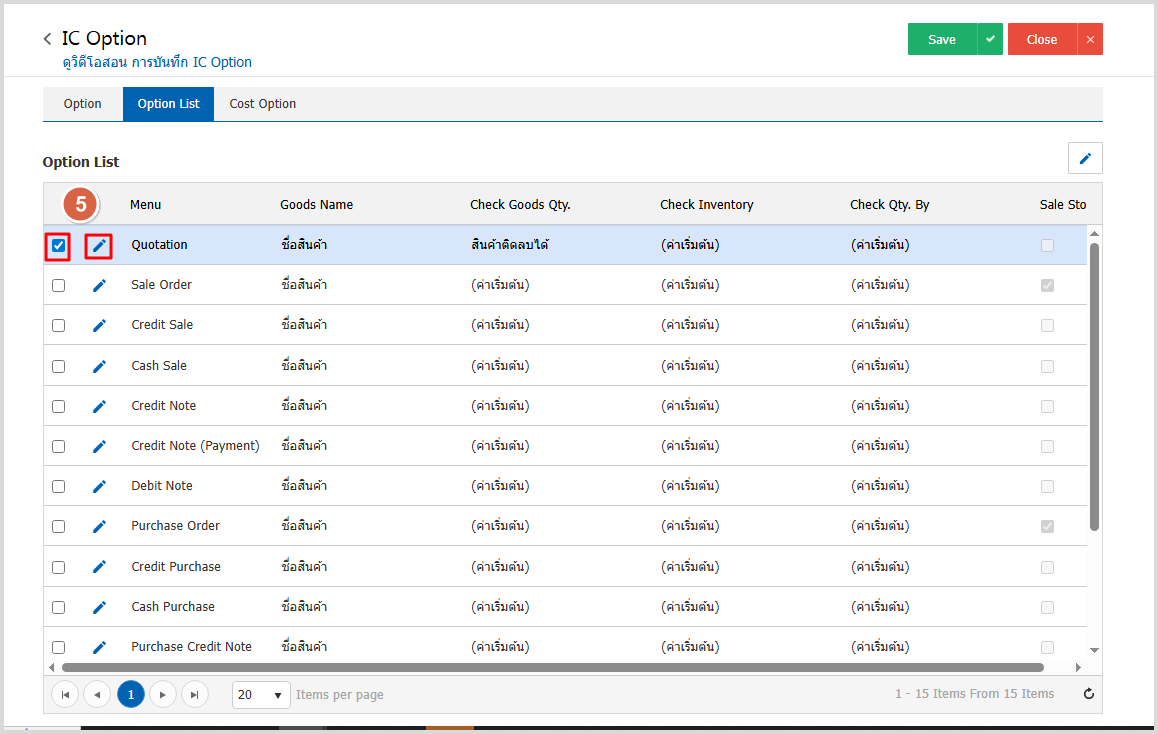Switch to the Cost Option tab
The image size is (1158, 734).
262,104
